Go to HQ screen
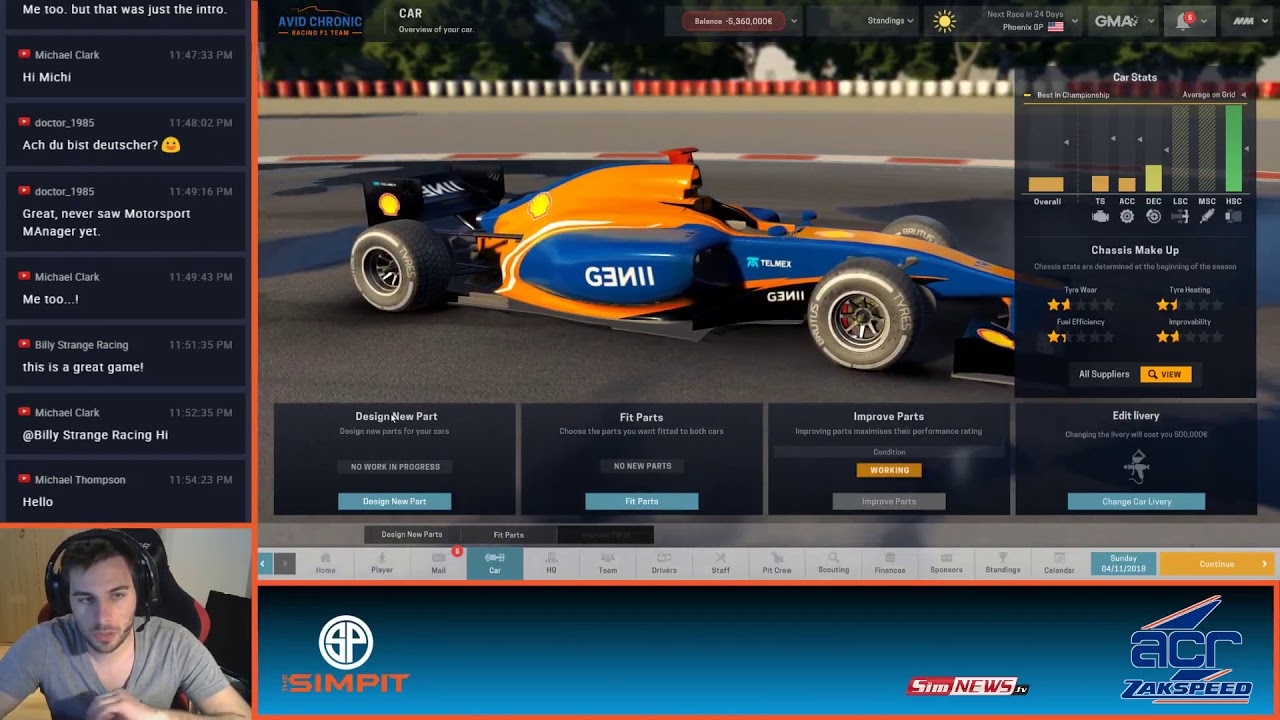The image size is (1280, 720). coord(551,564)
